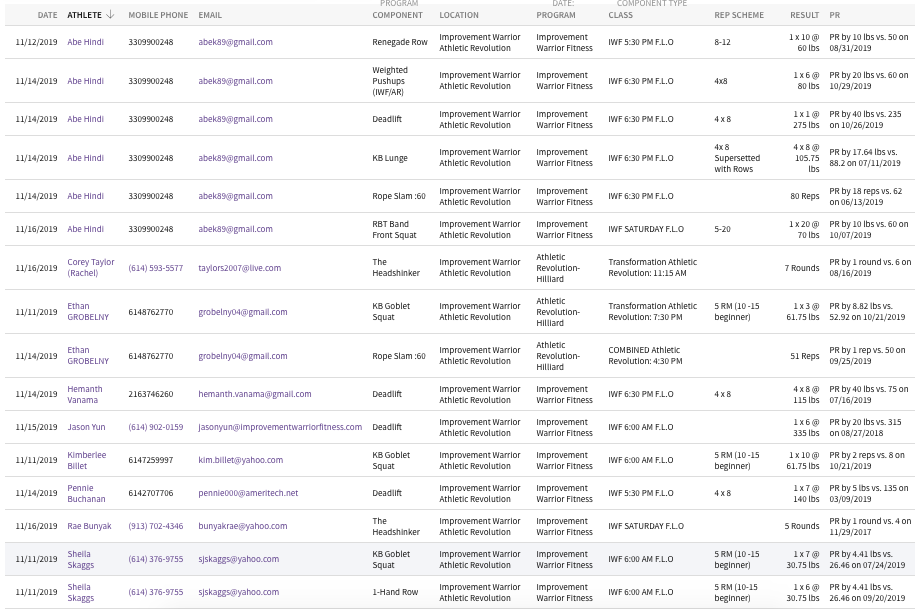
Task: Open Hemanth Vanama's athlete link
Action: [85, 394]
